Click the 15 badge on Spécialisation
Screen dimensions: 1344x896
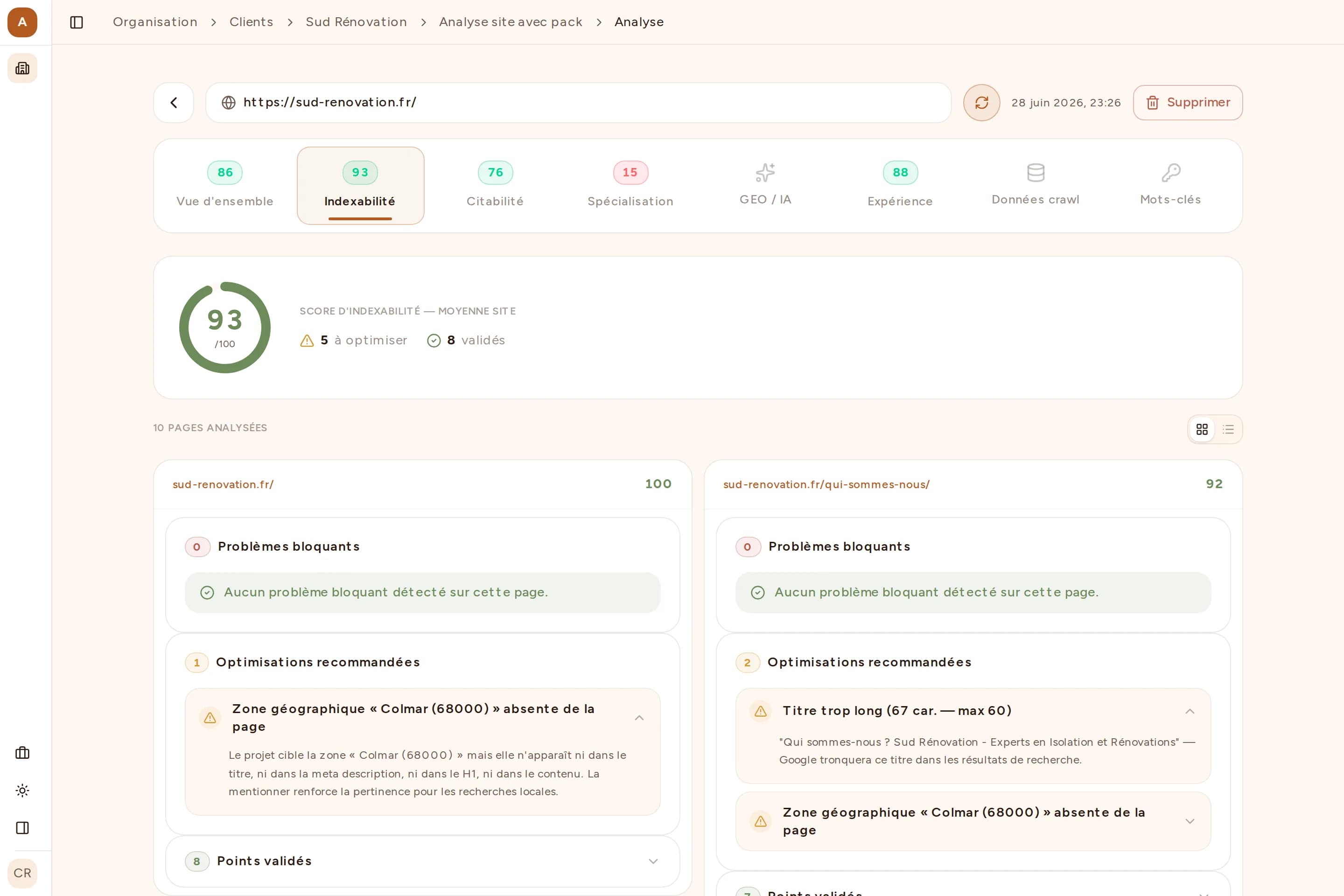pyautogui.click(x=630, y=173)
